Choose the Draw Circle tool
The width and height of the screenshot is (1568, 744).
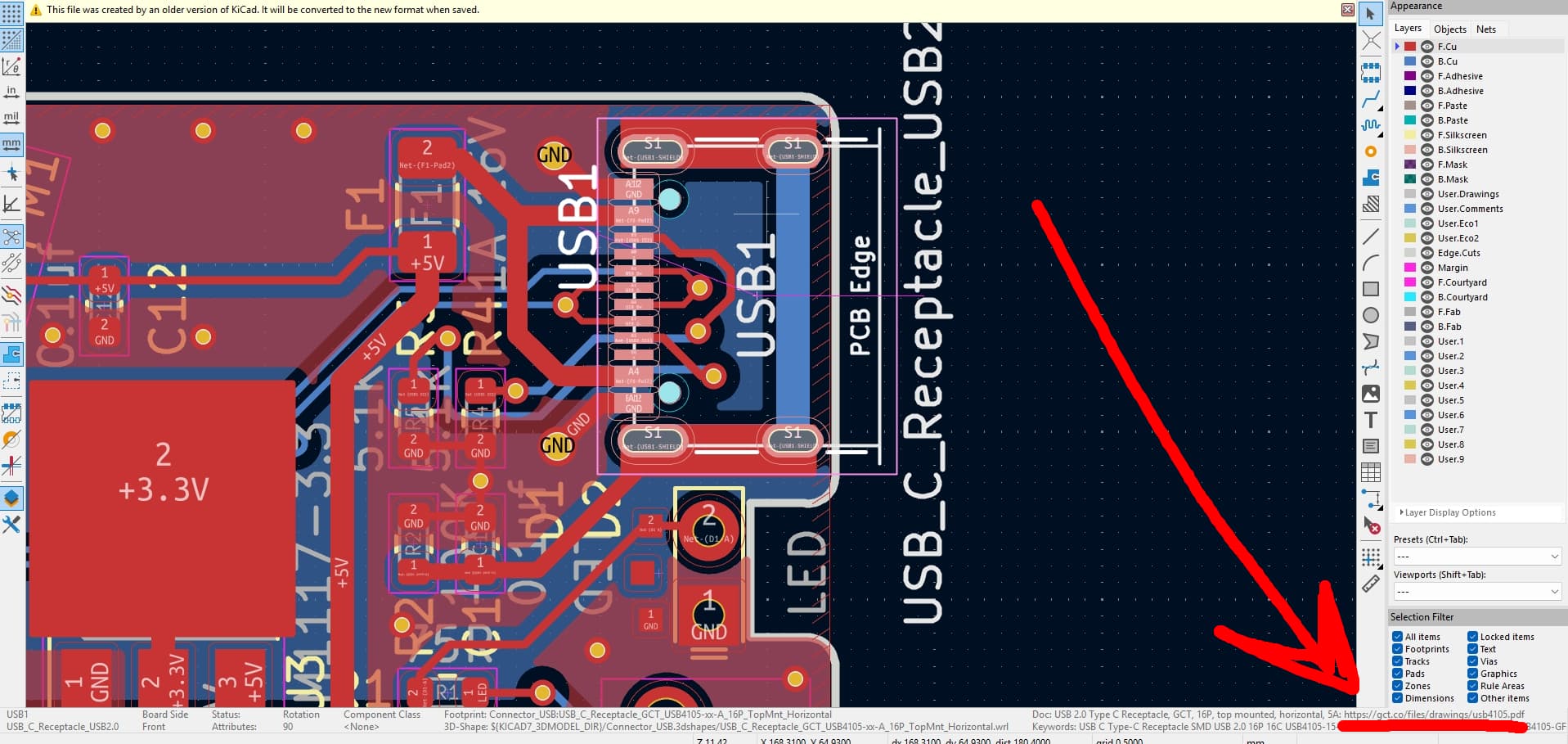(x=1371, y=315)
